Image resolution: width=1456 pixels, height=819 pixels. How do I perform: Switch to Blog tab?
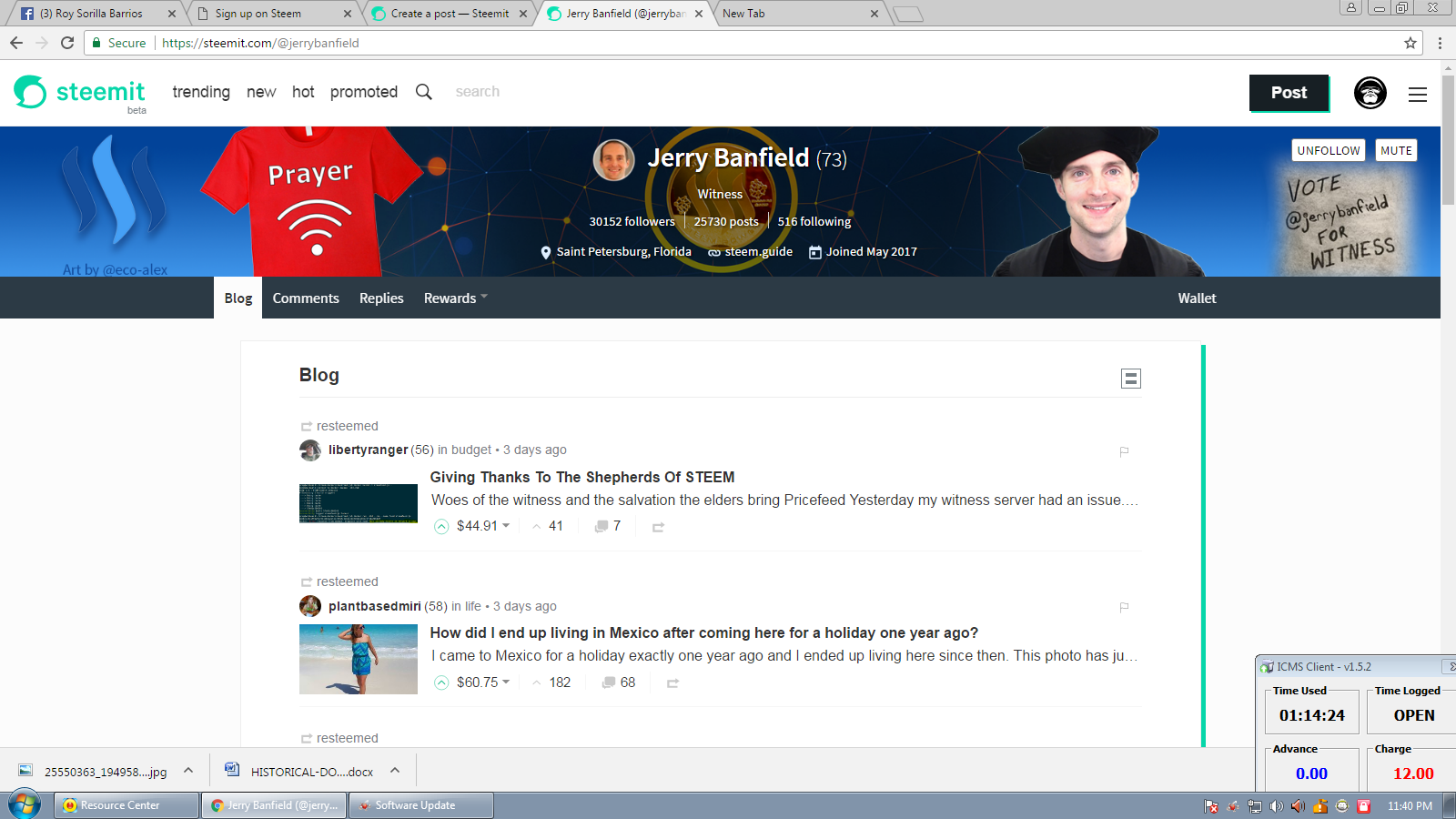click(238, 298)
